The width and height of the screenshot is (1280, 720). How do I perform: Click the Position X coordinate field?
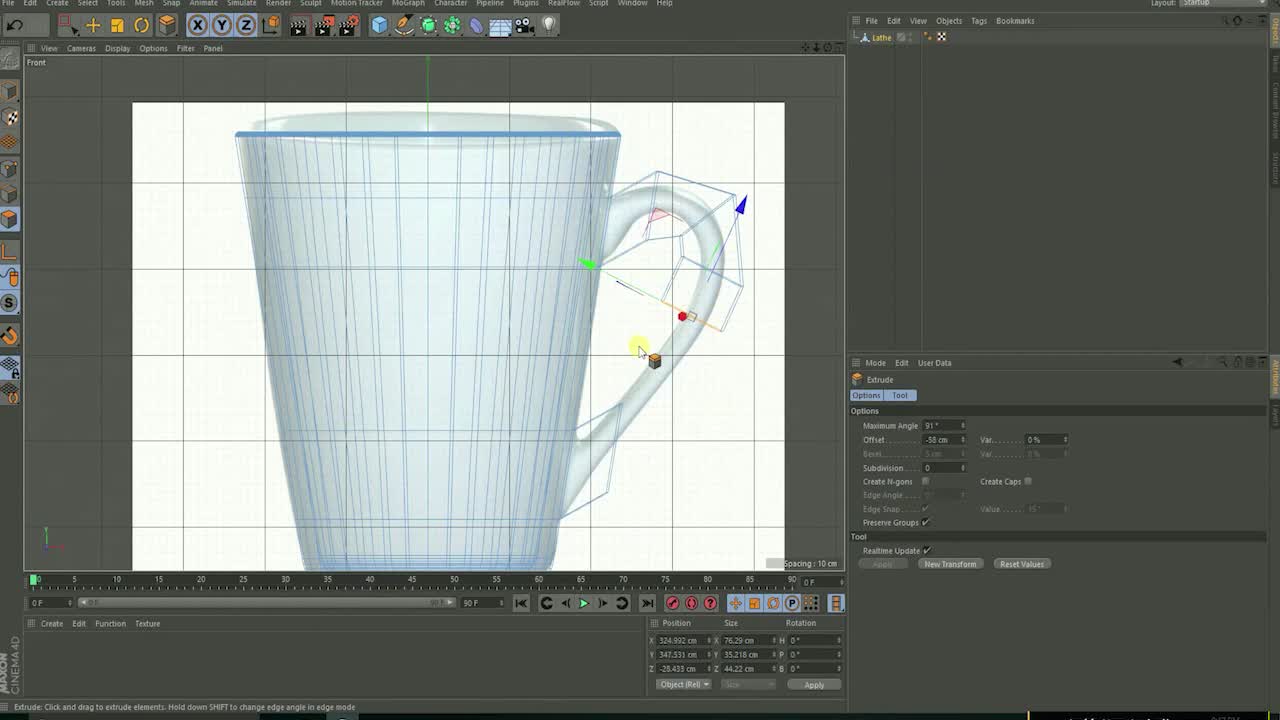(x=683, y=641)
